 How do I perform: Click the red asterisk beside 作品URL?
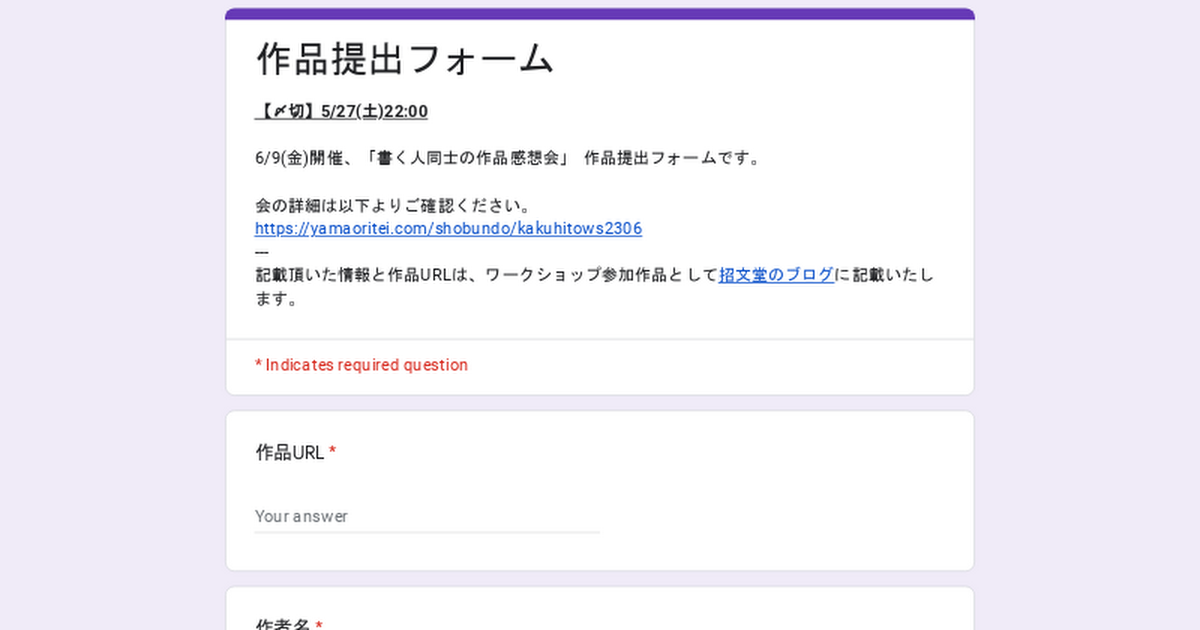click(x=333, y=452)
